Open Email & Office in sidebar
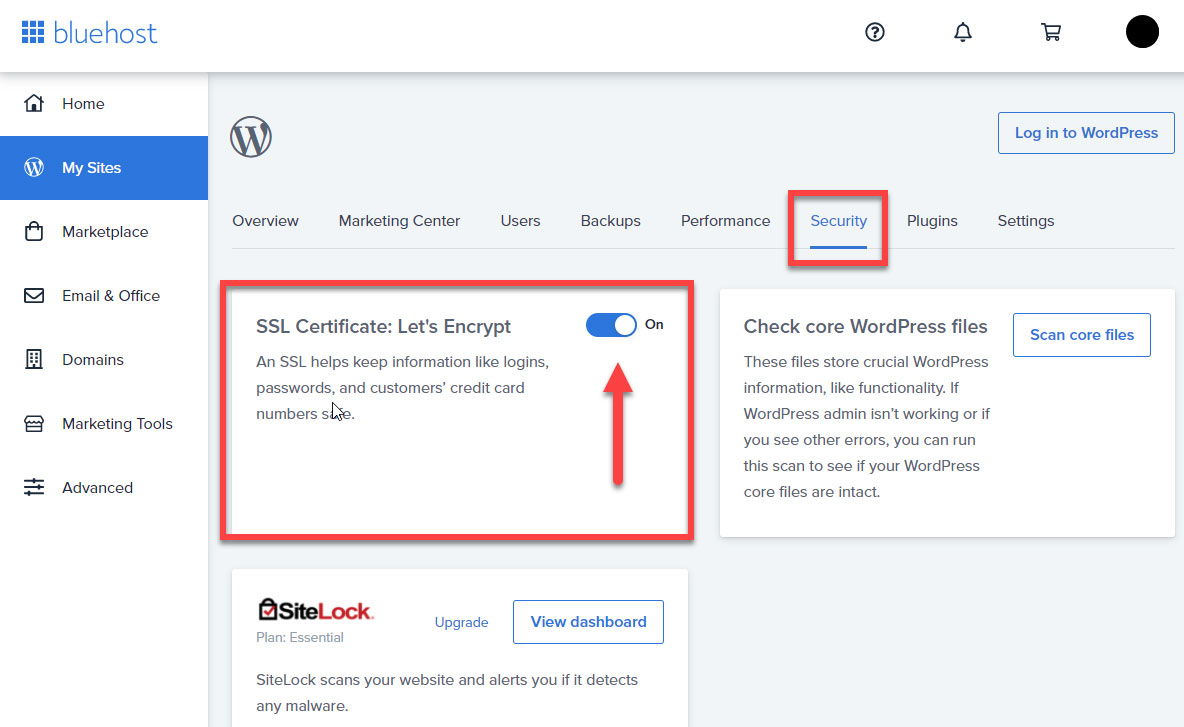Viewport: 1184px width, 727px height. (x=103, y=296)
